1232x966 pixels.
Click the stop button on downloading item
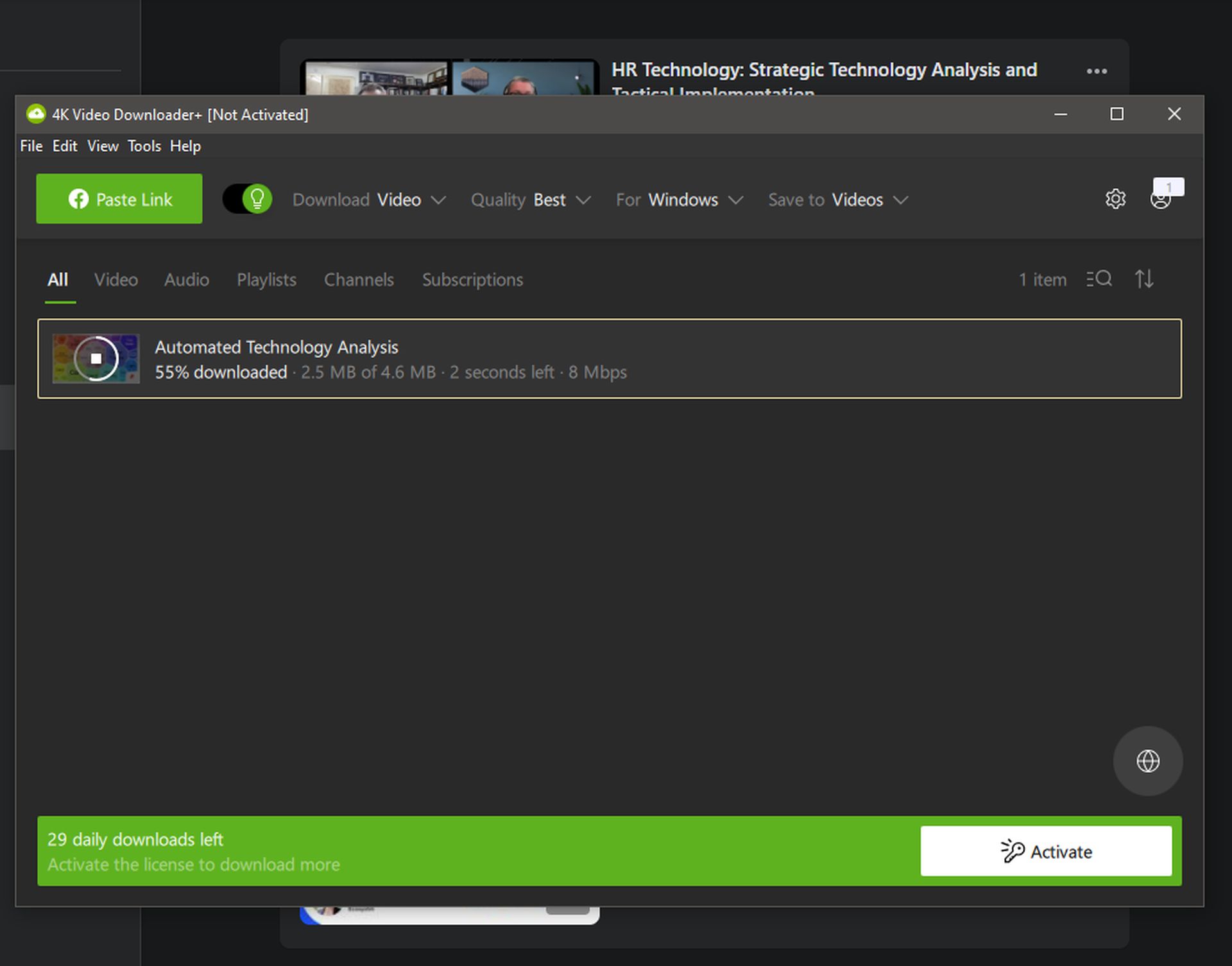tap(95, 358)
